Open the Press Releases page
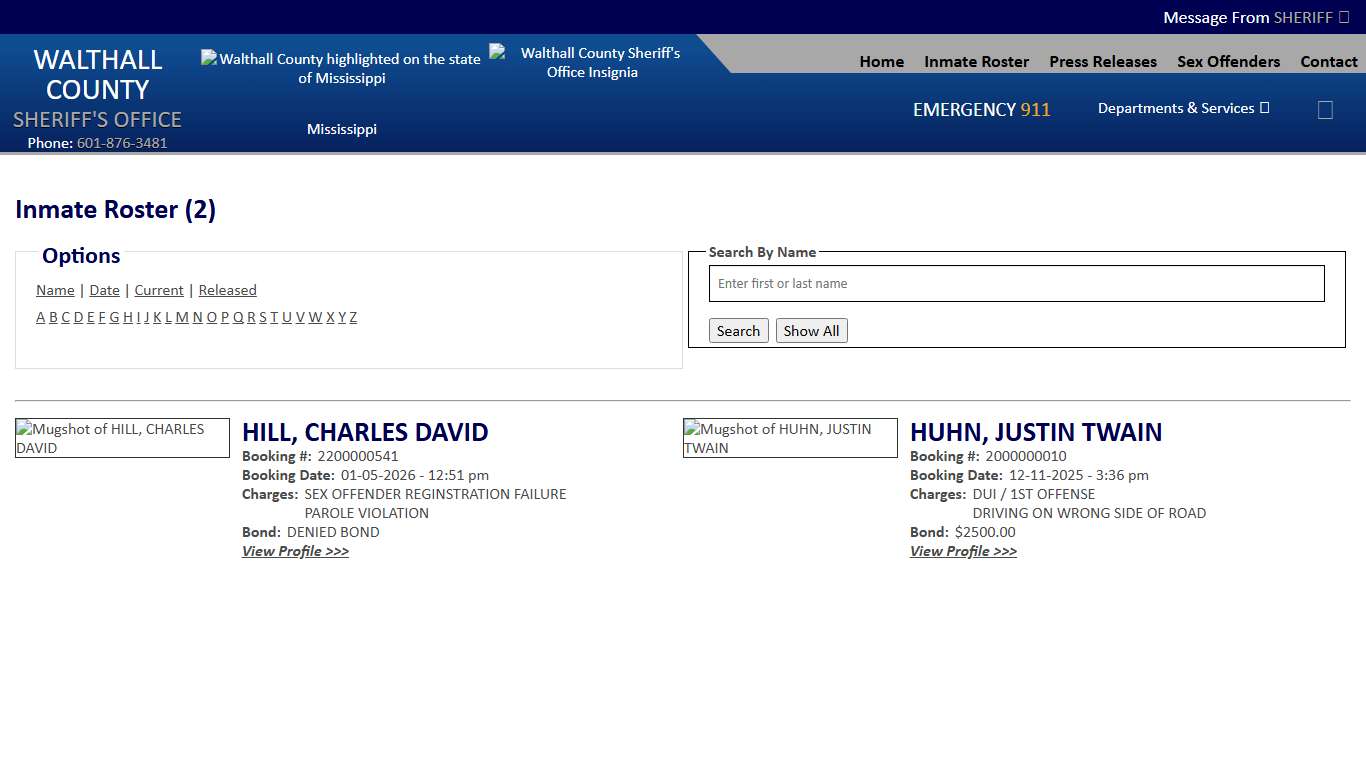This screenshot has width=1366, height=768. pyautogui.click(x=1103, y=61)
